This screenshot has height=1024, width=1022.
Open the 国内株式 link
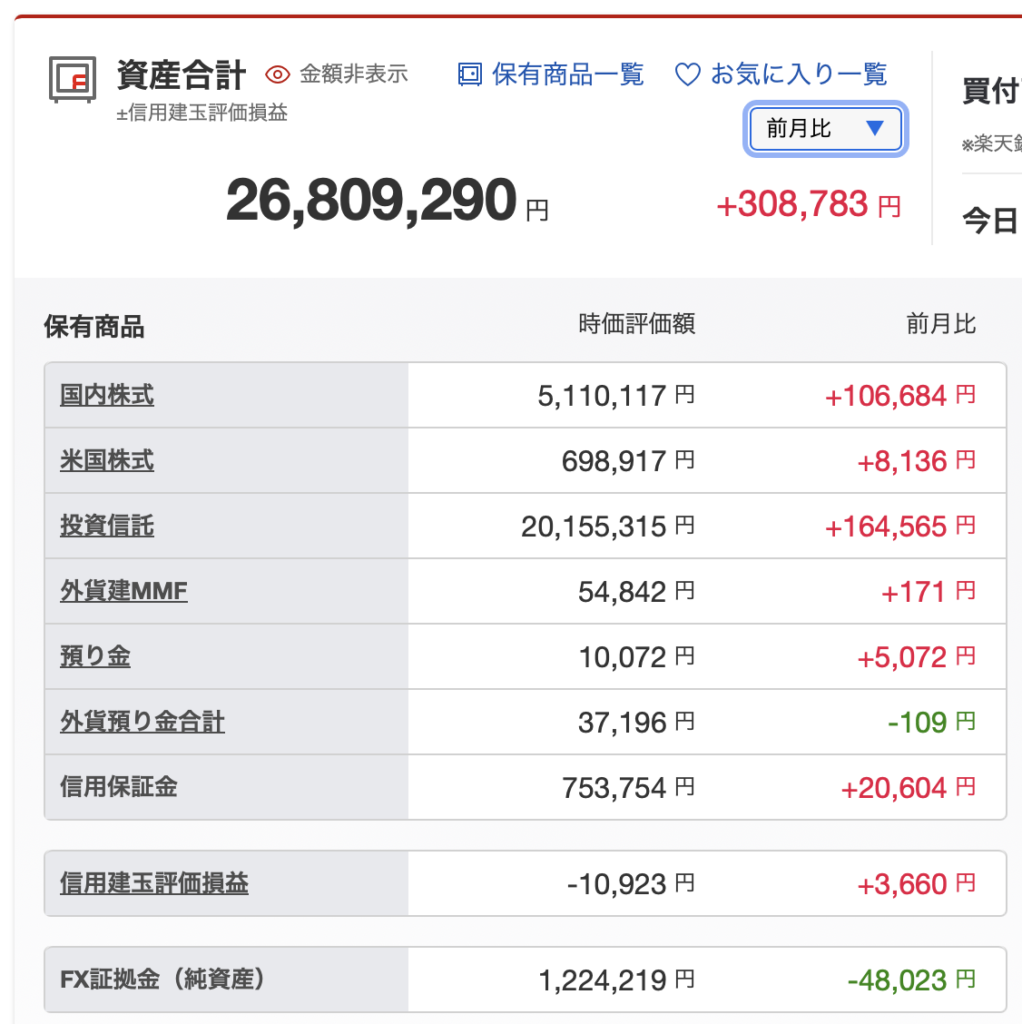(x=107, y=395)
